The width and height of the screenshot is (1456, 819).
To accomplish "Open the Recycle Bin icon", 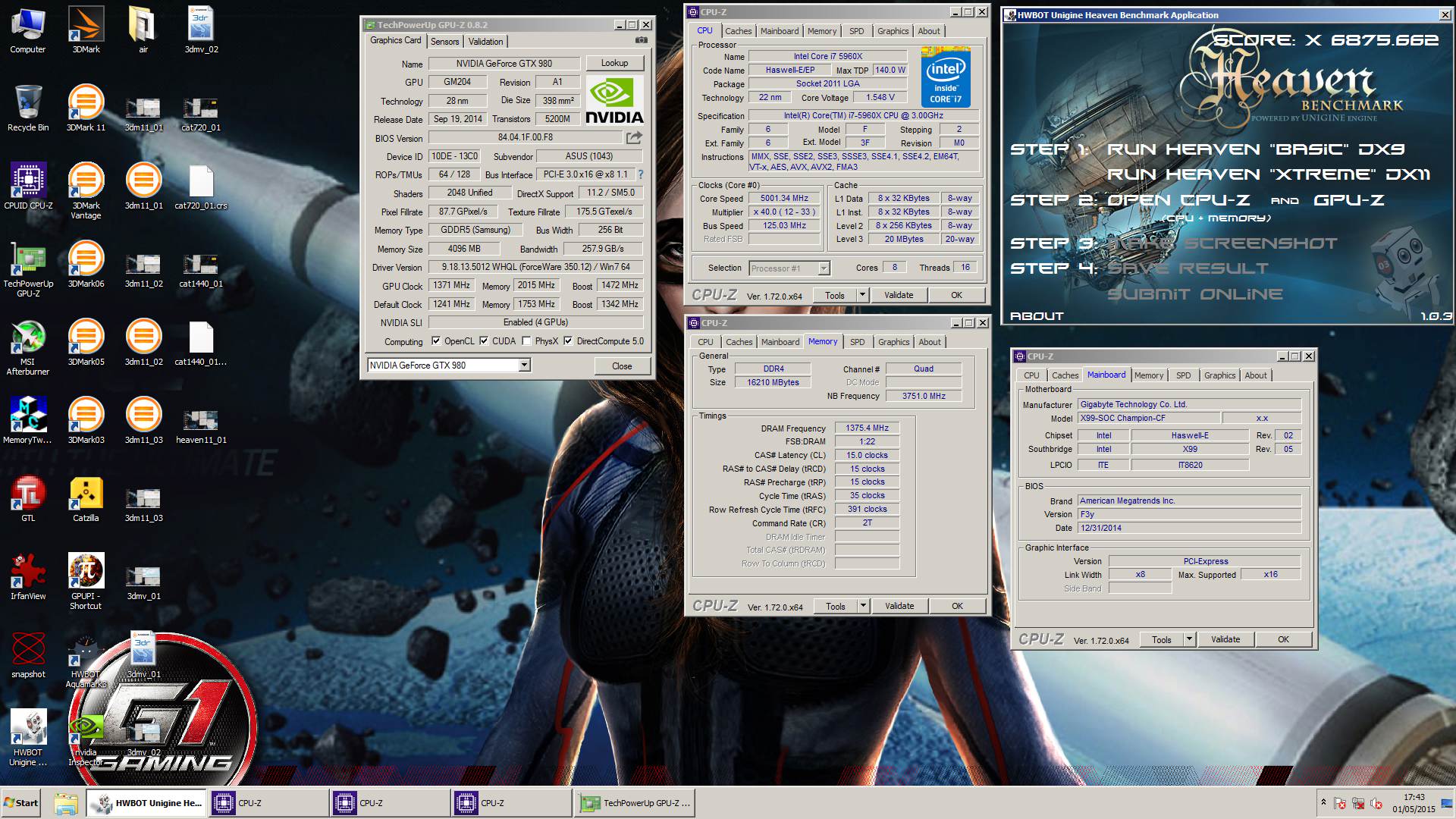I will coord(28,108).
